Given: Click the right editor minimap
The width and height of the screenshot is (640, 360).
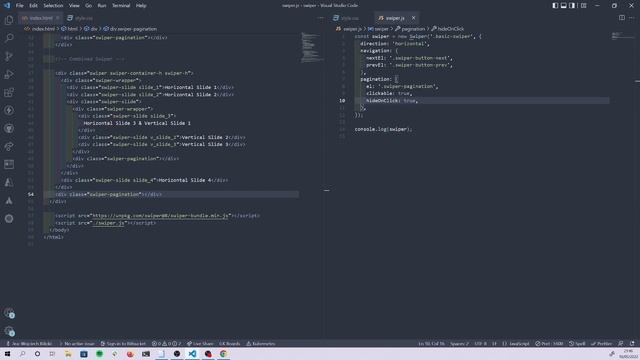Looking at the screenshot, I should tap(622, 36).
